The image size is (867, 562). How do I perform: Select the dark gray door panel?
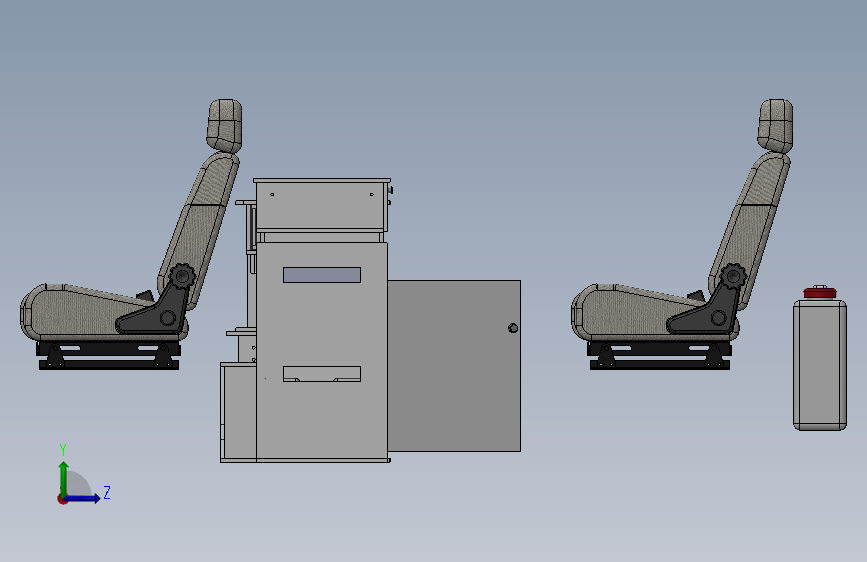(454, 366)
